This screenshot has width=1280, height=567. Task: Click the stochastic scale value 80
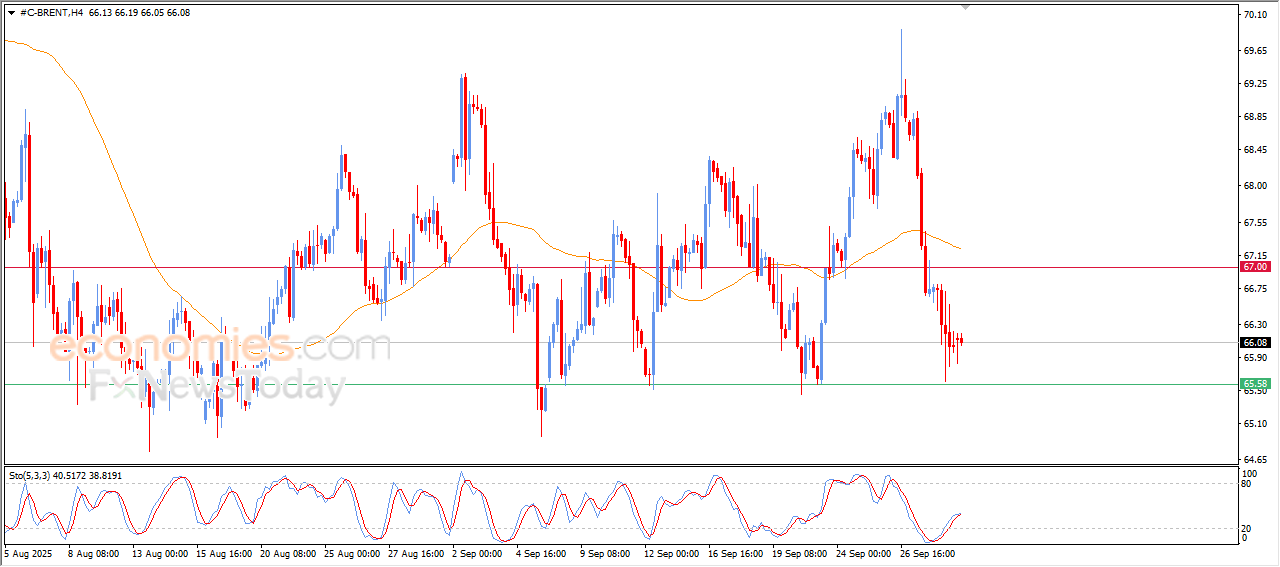coord(1245,484)
